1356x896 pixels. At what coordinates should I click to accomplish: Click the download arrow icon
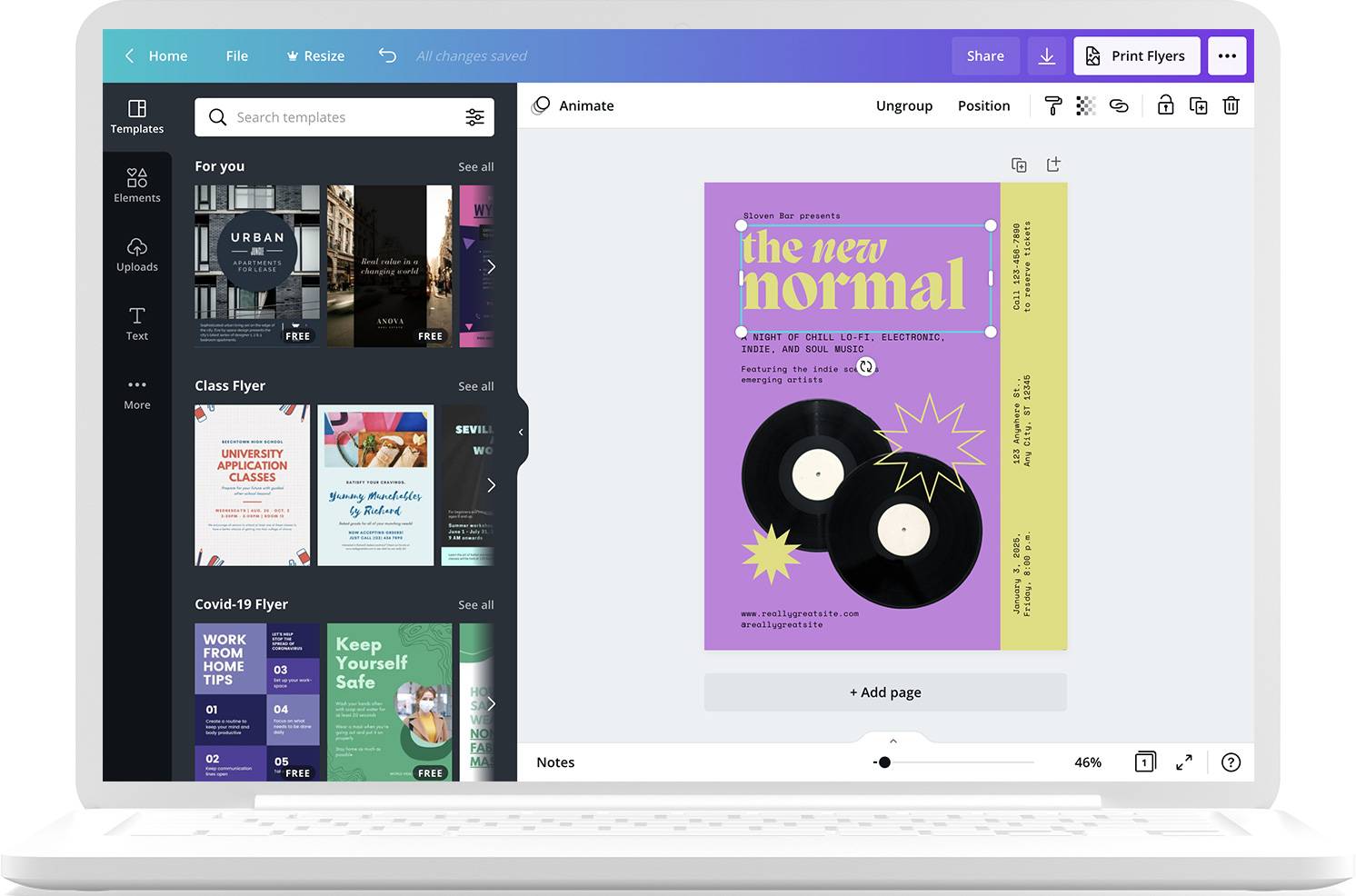(1047, 56)
